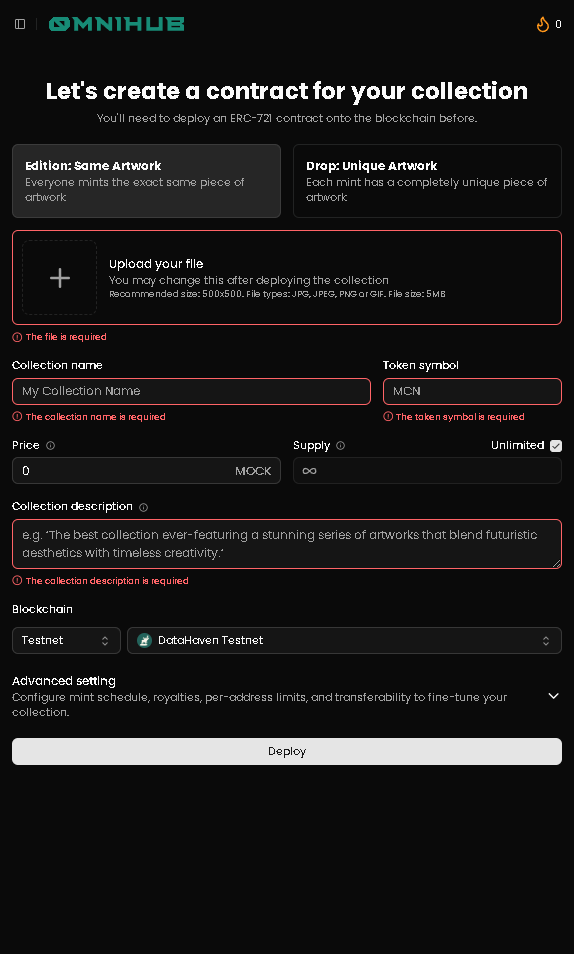
Task: Click the Blockchain label
Action: (x=42, y=609)
